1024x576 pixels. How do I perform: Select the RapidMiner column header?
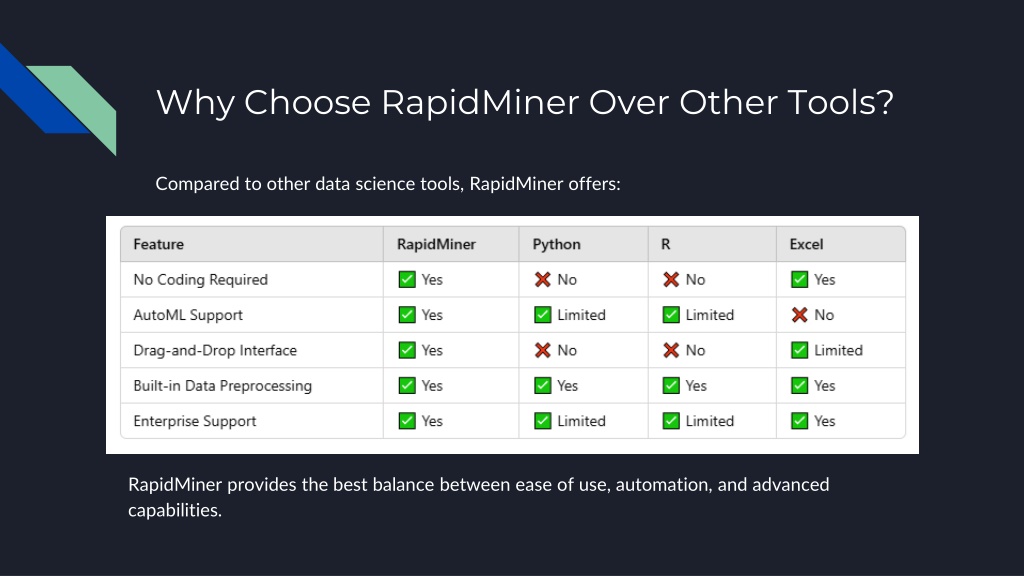click(x=436, y=244)
